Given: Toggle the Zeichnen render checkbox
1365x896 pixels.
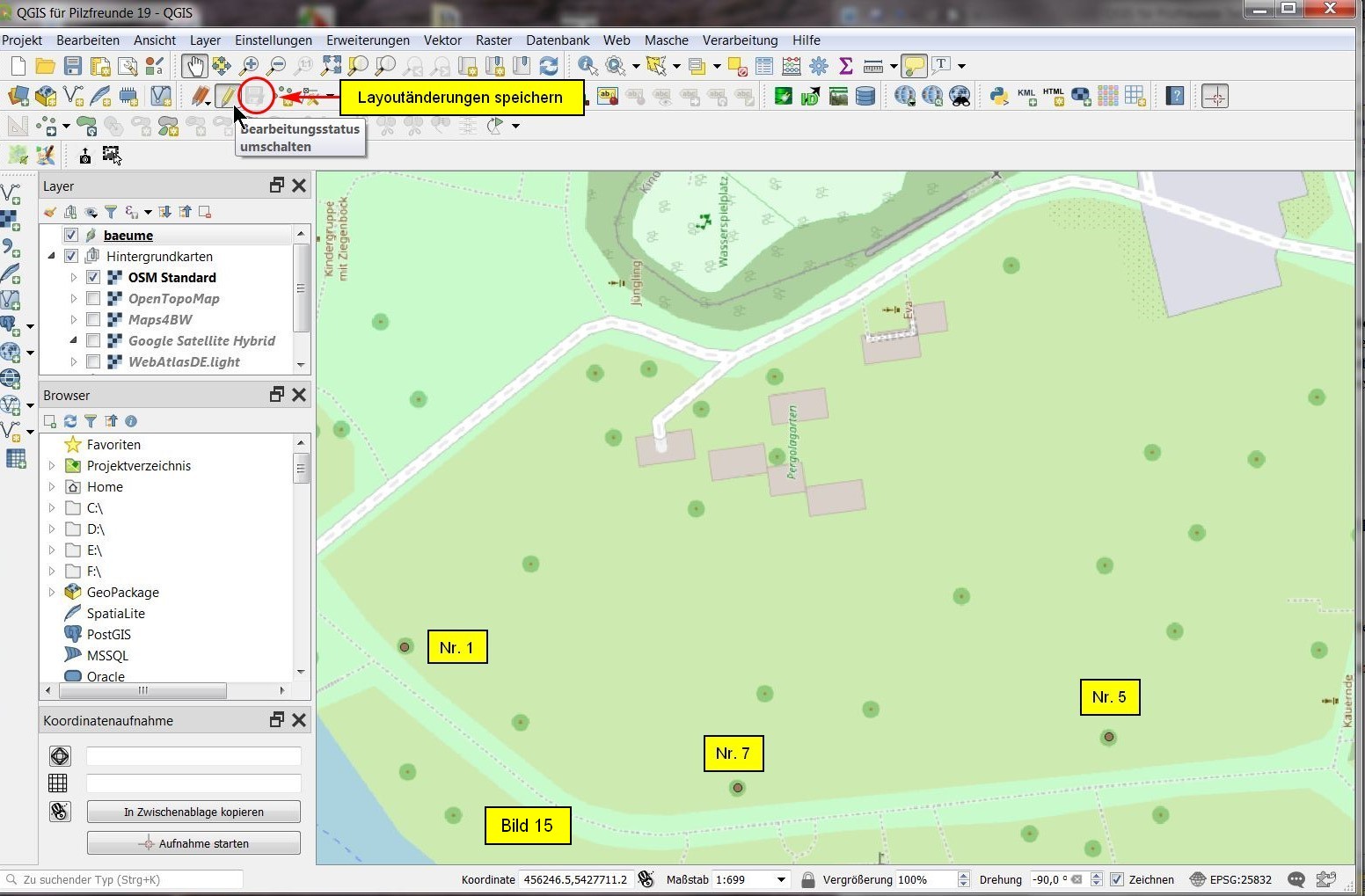Looking at the screenshot, I should (x=1117, y=879).
